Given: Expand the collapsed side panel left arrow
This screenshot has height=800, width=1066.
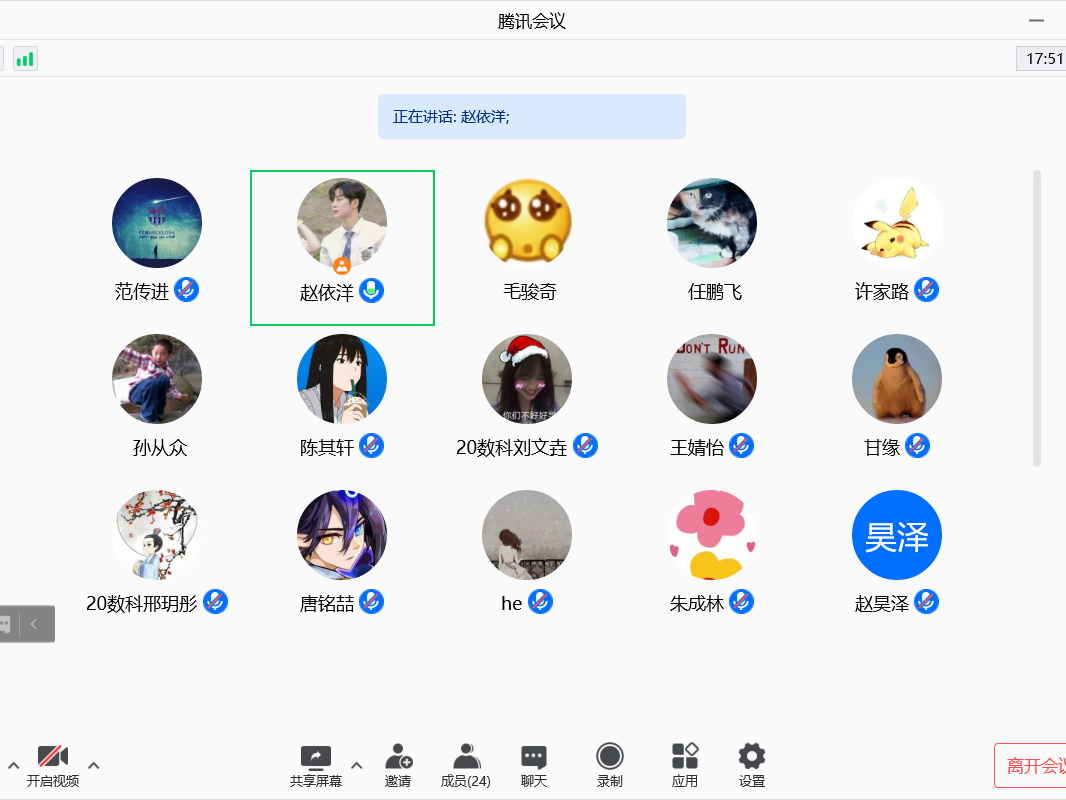Looking at the screenshot, I should click(x=34, y=624).
